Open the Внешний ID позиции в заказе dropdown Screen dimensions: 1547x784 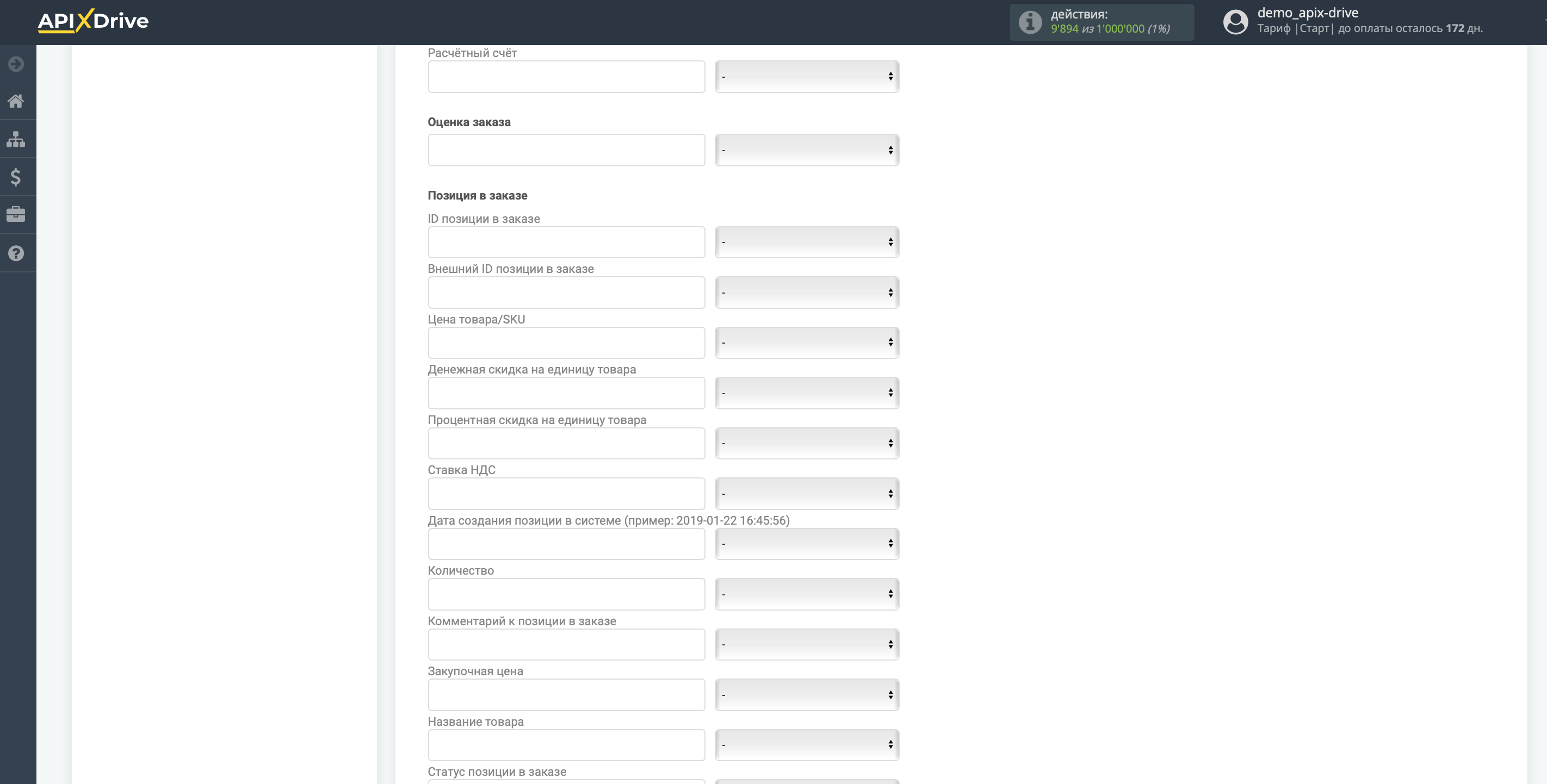[807, 293]
